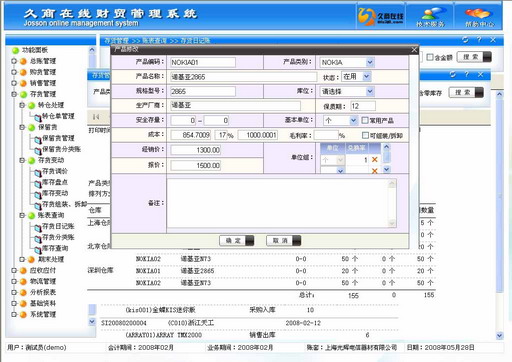Click the 报价 field showing 1500.00
The width and height of the screenshot is (512, 362).
(195, 165)
